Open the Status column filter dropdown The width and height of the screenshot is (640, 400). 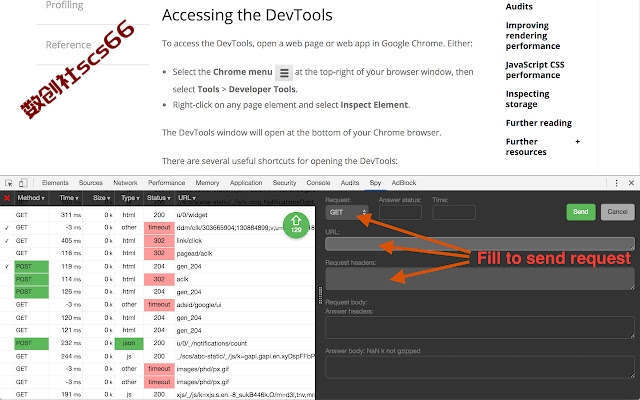point(159,198)
